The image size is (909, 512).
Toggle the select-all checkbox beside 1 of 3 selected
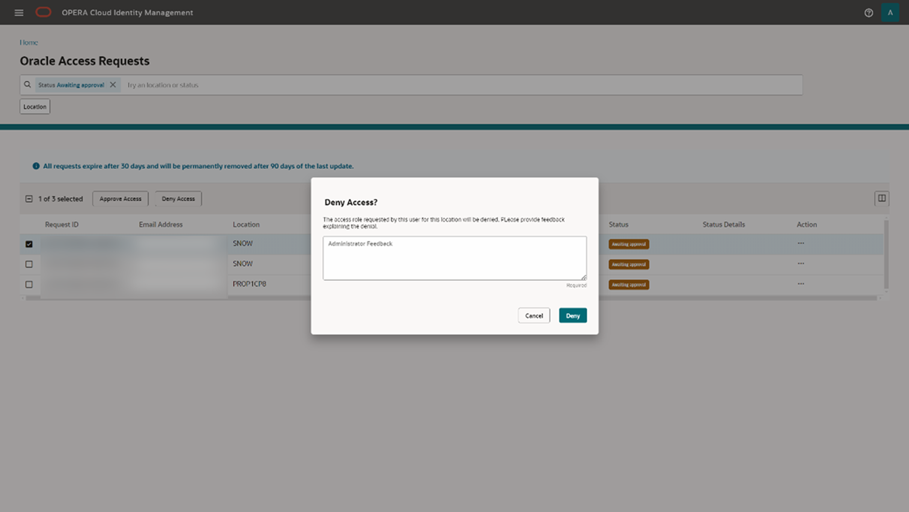tap(29, 199)
